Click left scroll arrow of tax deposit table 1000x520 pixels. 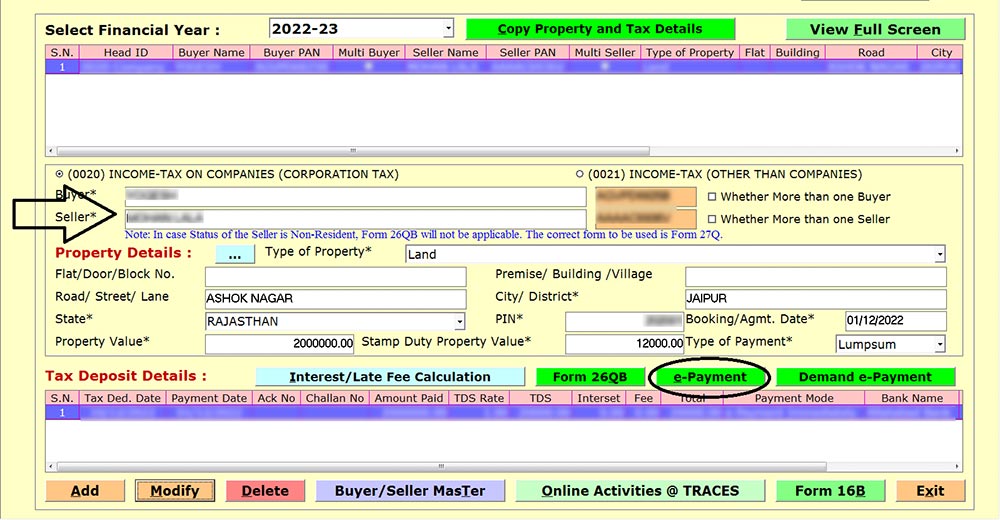click(x=51, y=466)
